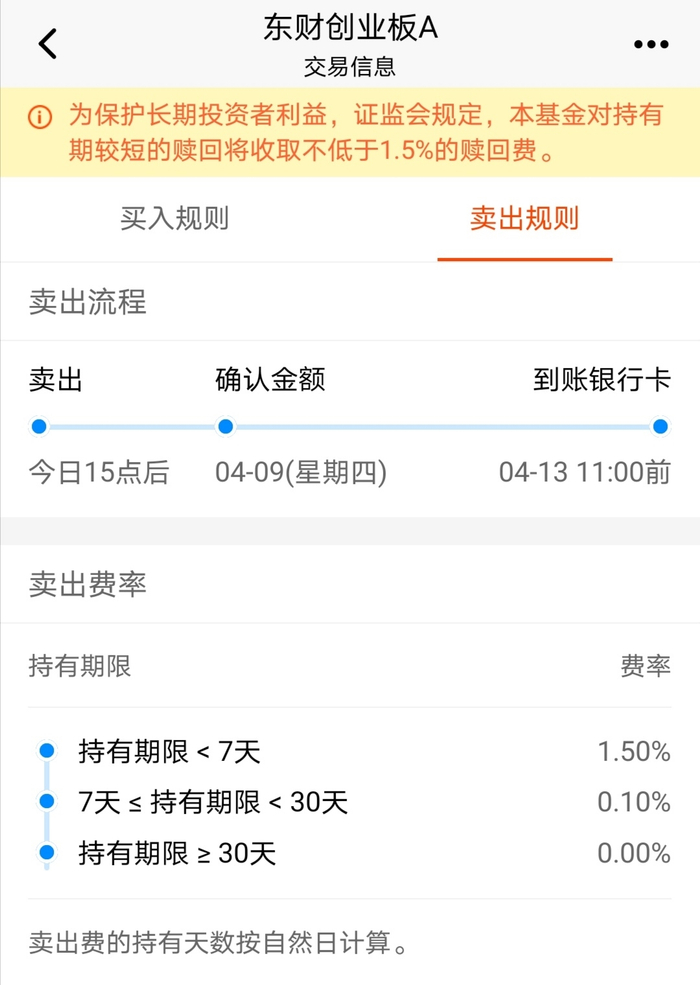Tap the 卖出费率 section header

88,584
